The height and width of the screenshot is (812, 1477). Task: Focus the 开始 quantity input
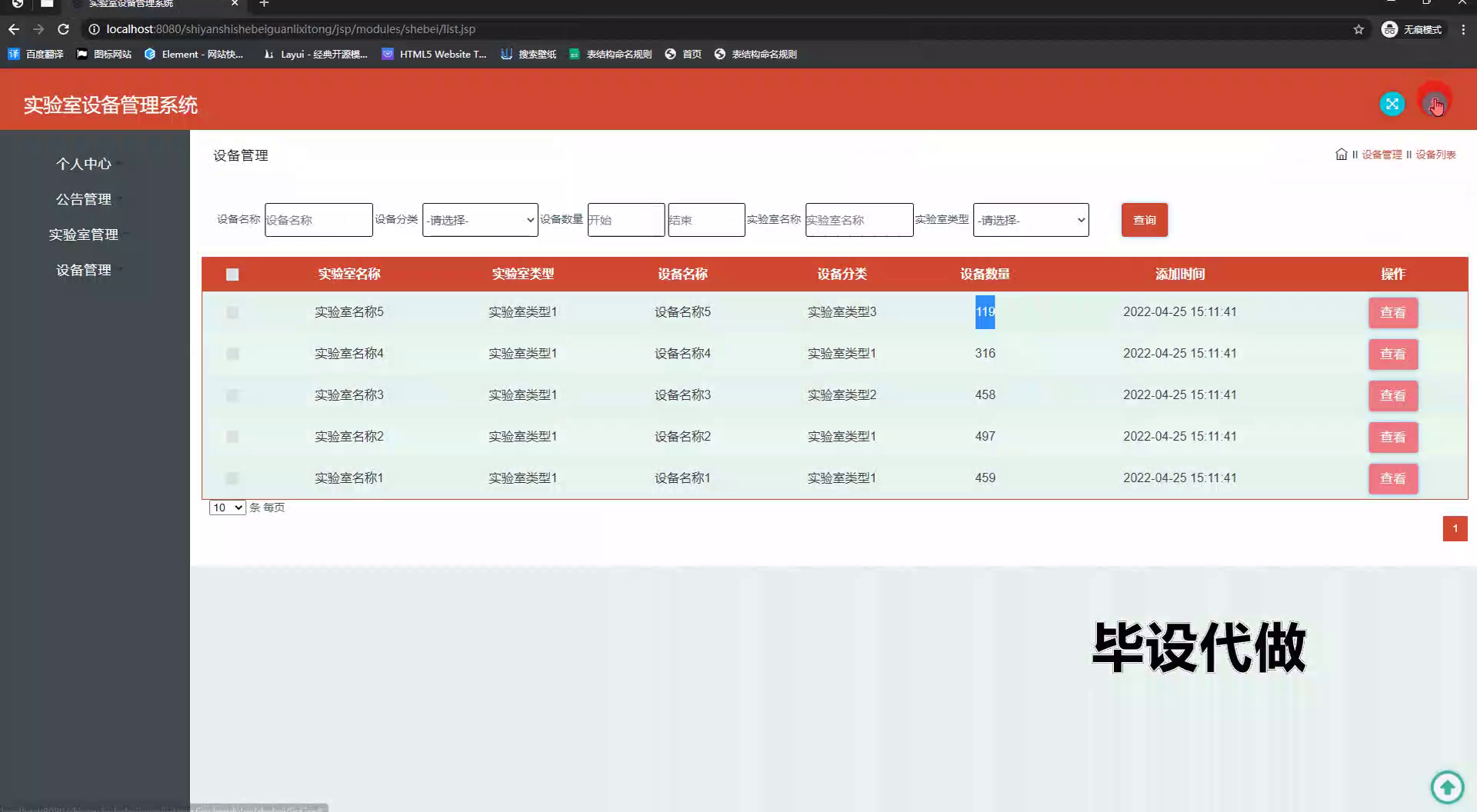(x=626, y=220)
